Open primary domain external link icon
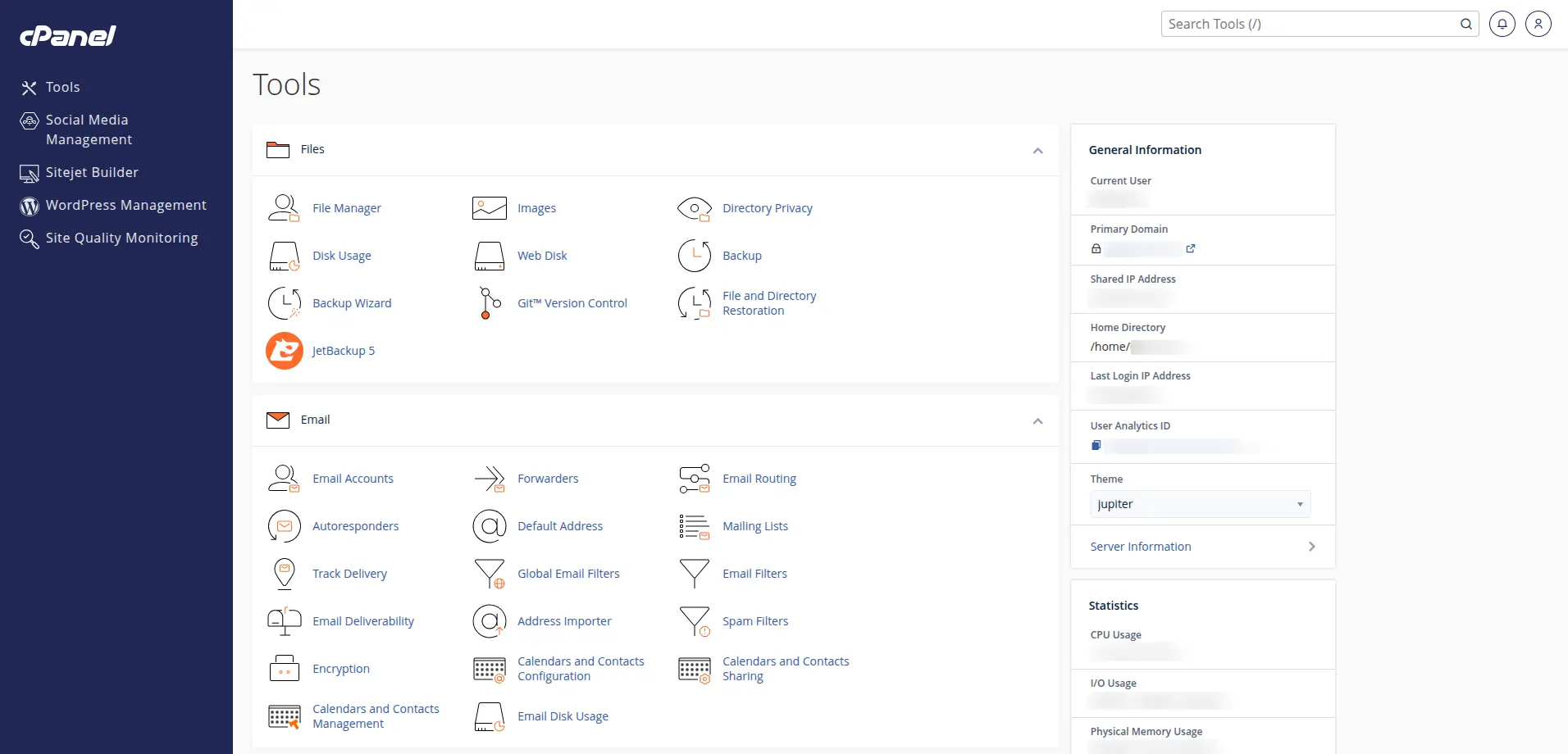 pyautogui.click(x=1191, y=248)
